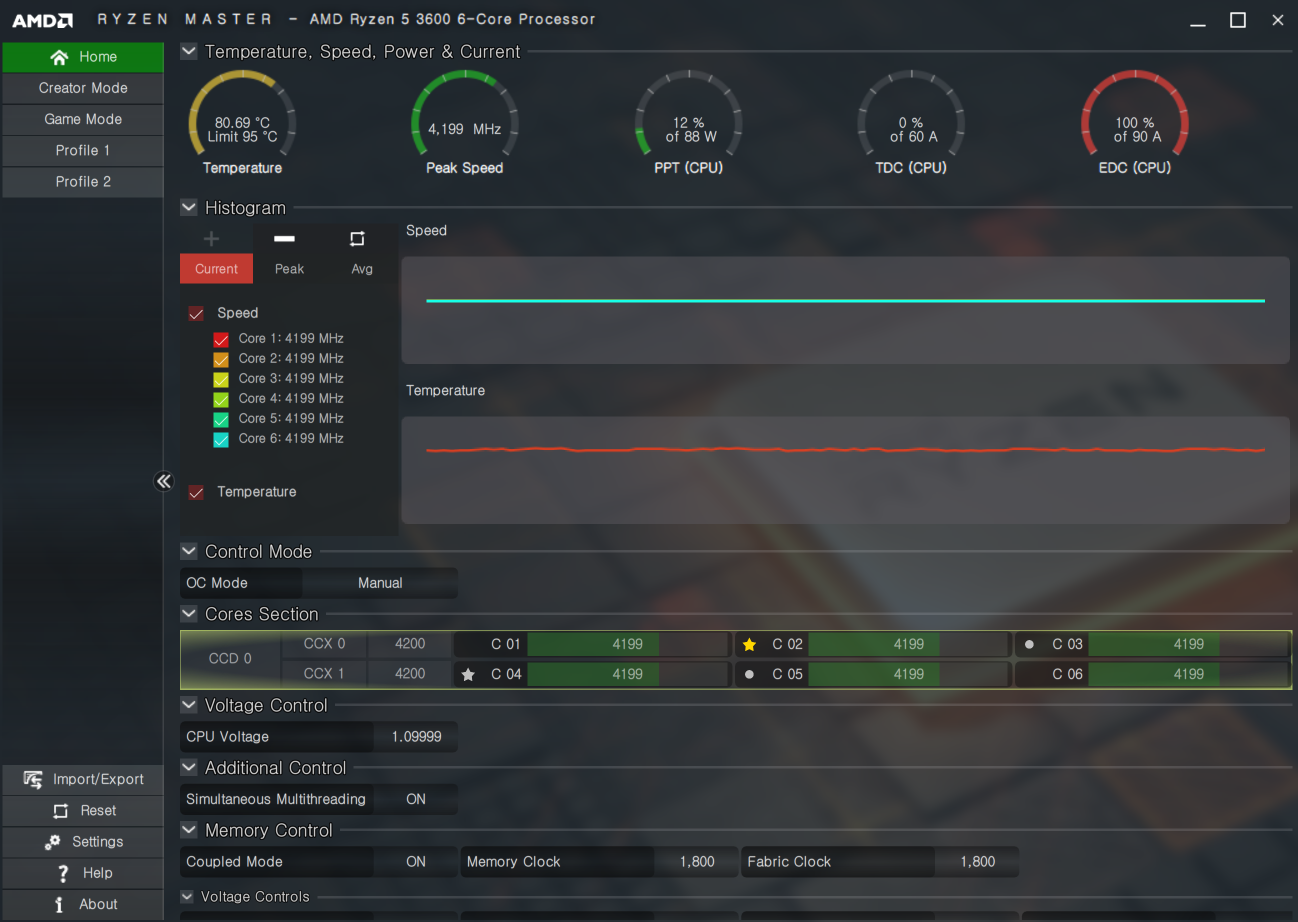This screenshot has height=922, width=1298.
Task: Toggle Core 1 speed checkbox
Action: click(221, 339)
